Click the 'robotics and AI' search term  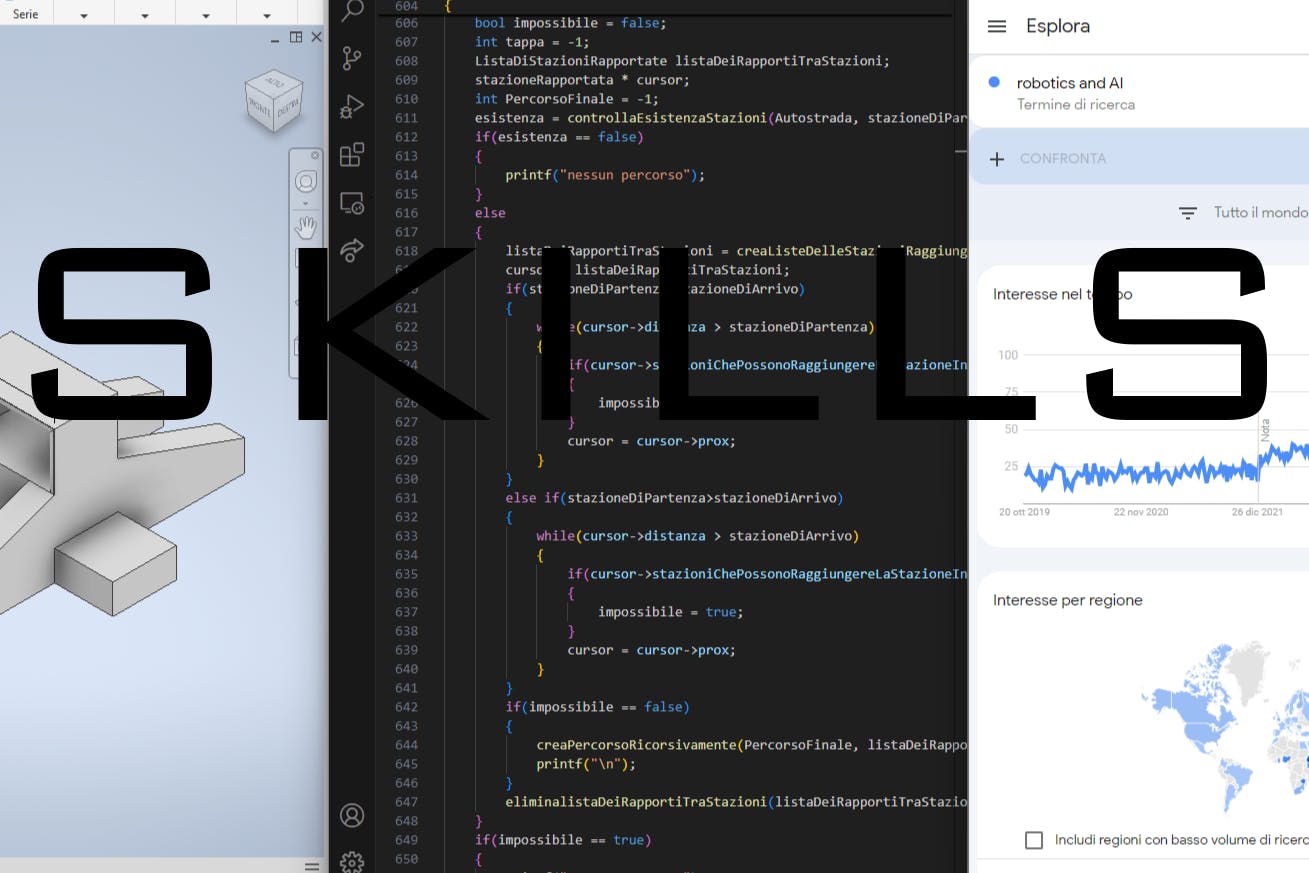[1069, 83]
